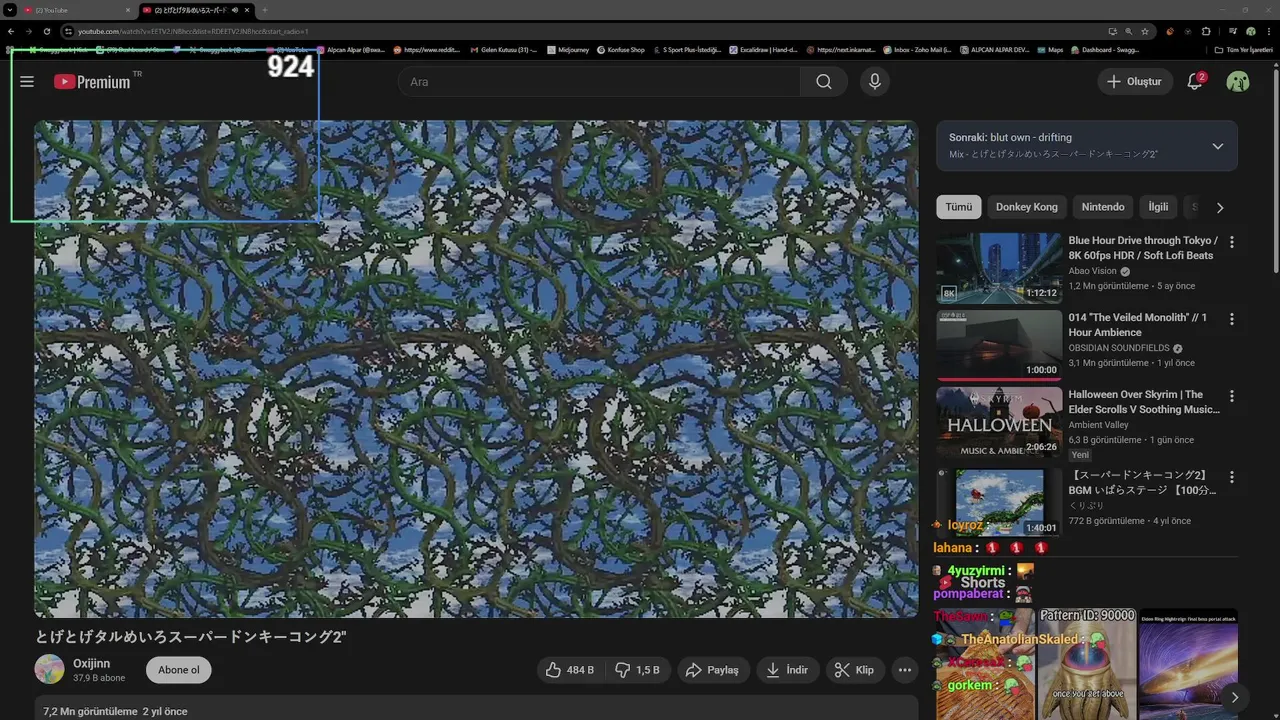1280x720 pixels.
Task: Open the Chrome profile avatar
Action: point(1250,31)
